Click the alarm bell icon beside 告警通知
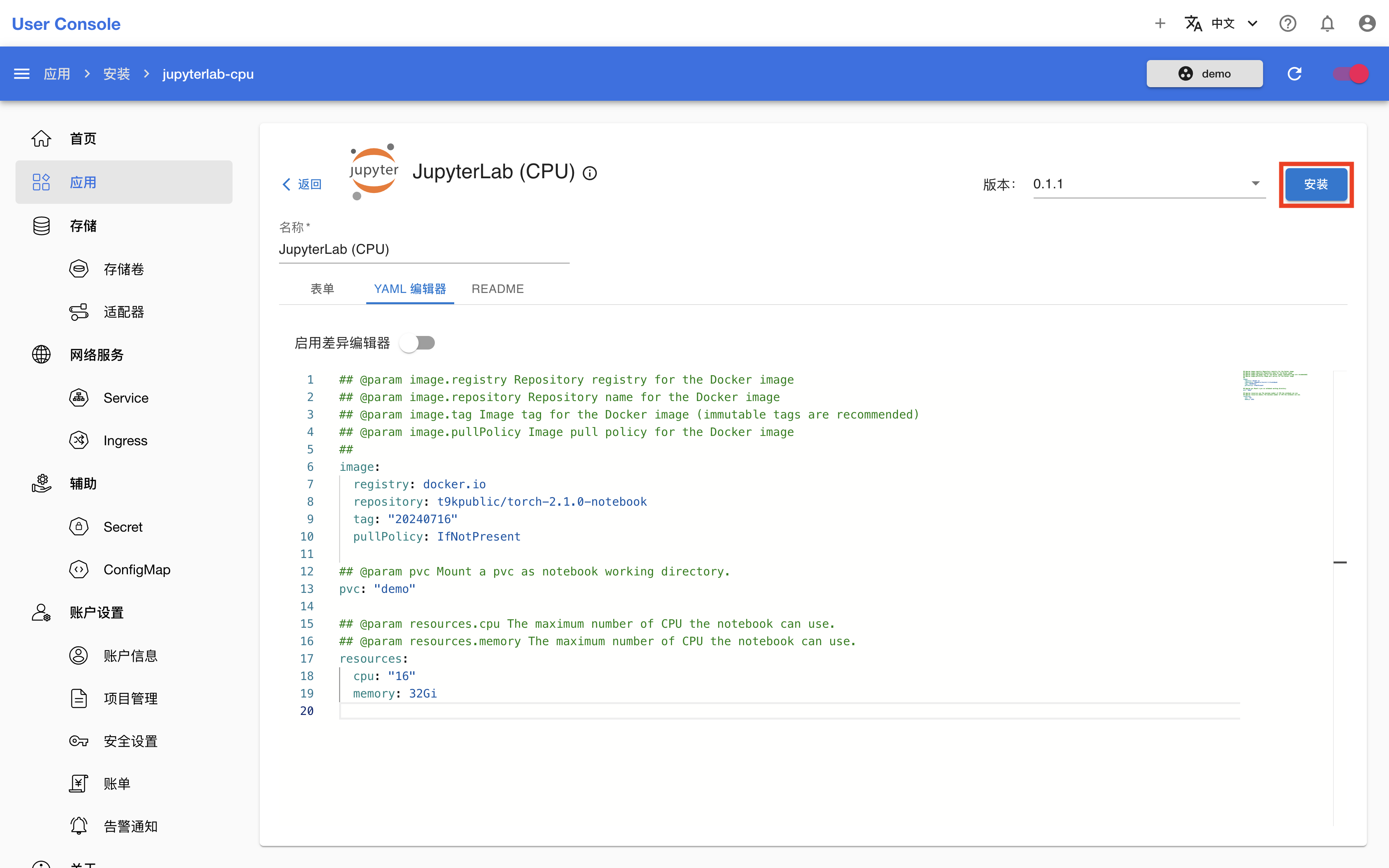1389x868 pixels. click(x=79, y=827)
